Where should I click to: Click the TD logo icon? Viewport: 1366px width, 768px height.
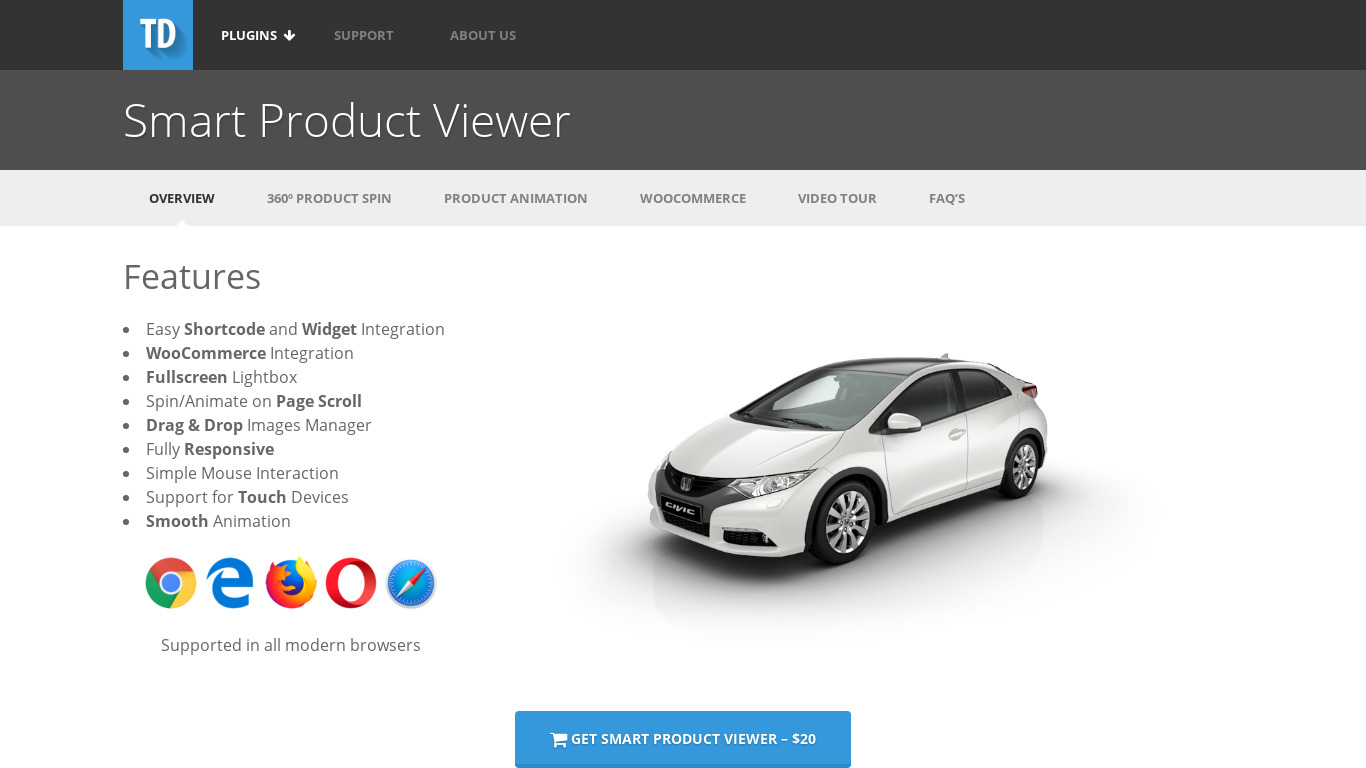point(158,35)
